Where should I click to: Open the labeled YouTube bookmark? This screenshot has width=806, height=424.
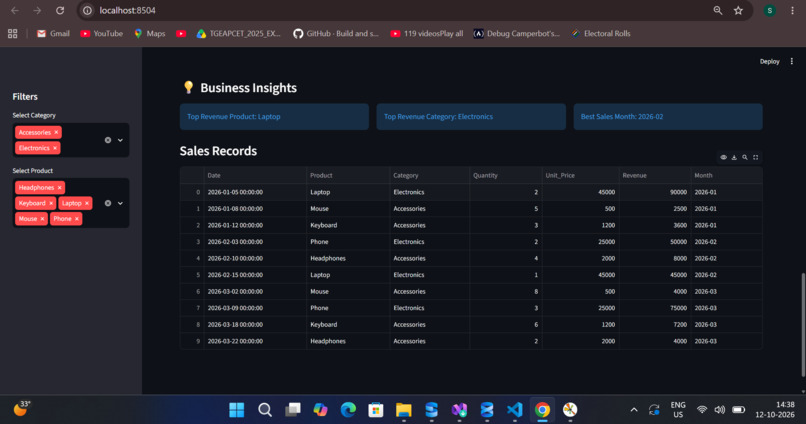pyautogui.click(x=101, y=33)
